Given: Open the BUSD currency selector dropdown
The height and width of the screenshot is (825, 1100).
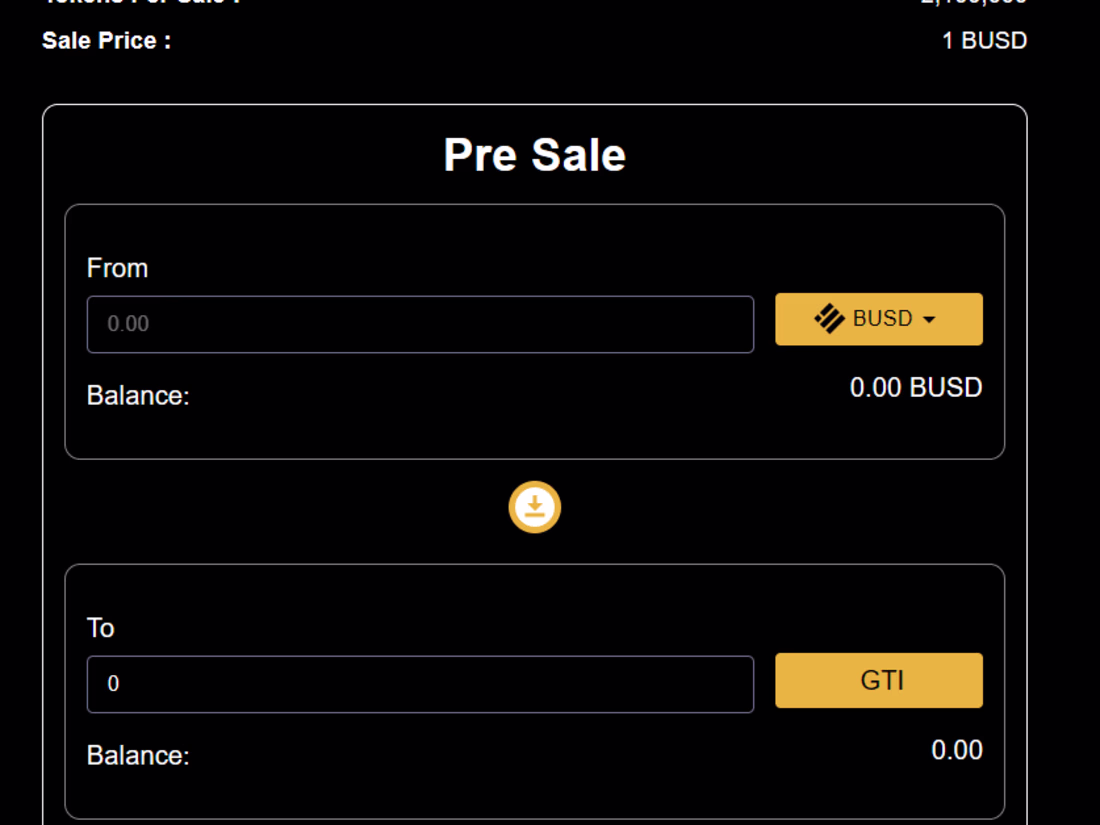Looking at the screenshot, I should pos(879,318).
